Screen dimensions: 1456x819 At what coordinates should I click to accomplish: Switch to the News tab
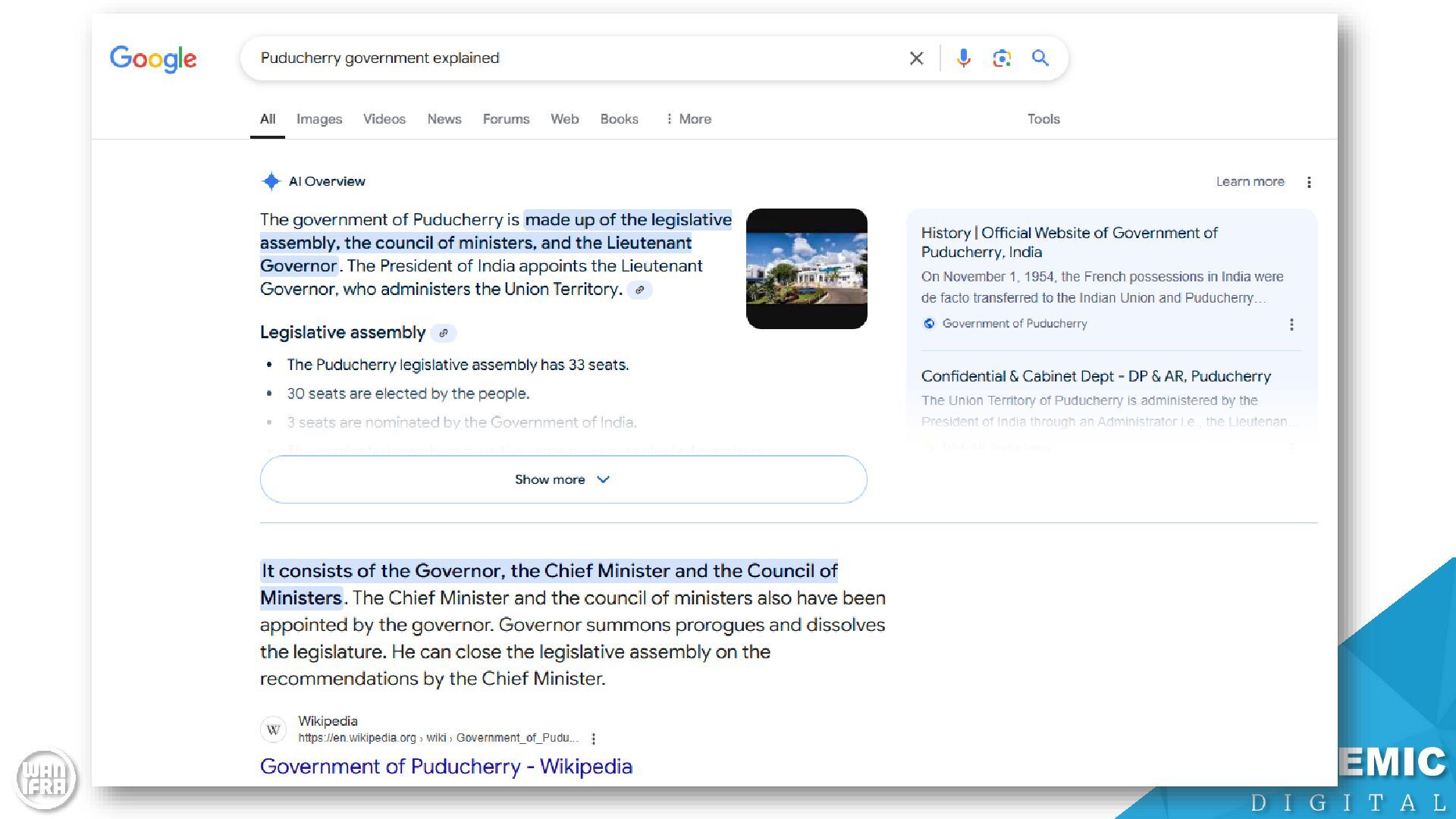pyautogui.click(x=444, y=119)
